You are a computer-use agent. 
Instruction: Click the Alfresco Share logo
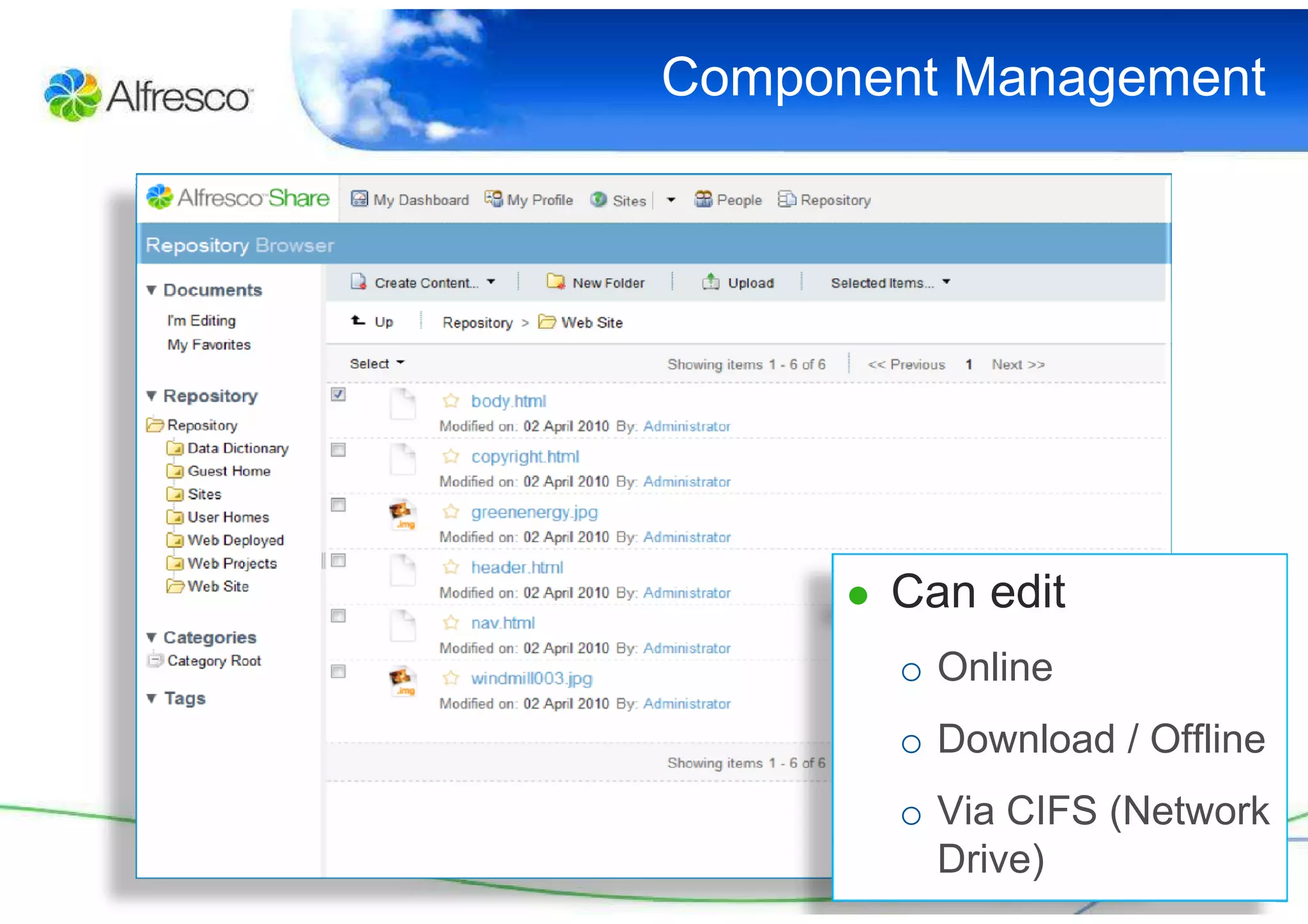(238, 198)
